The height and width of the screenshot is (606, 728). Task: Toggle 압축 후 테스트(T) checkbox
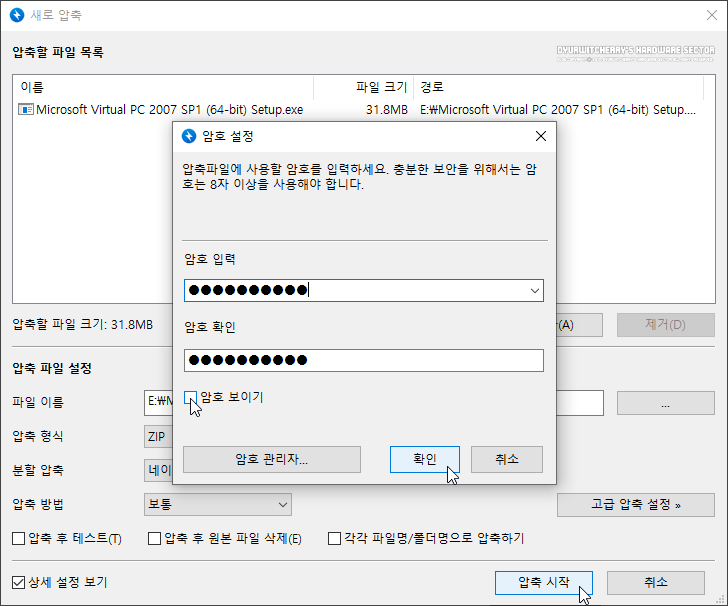pos(19,539)
